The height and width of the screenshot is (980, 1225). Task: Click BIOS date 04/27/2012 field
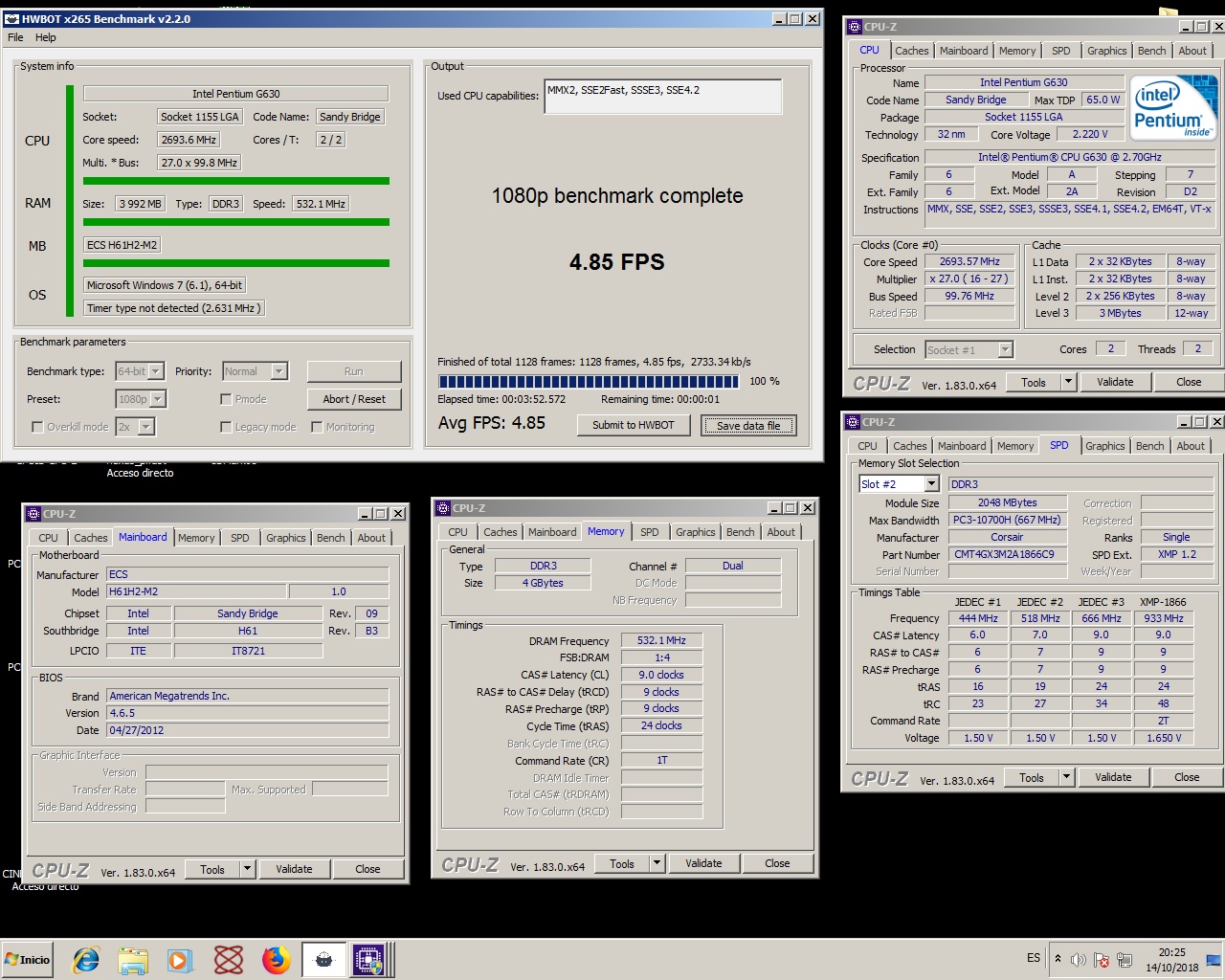tap(248, 730)
